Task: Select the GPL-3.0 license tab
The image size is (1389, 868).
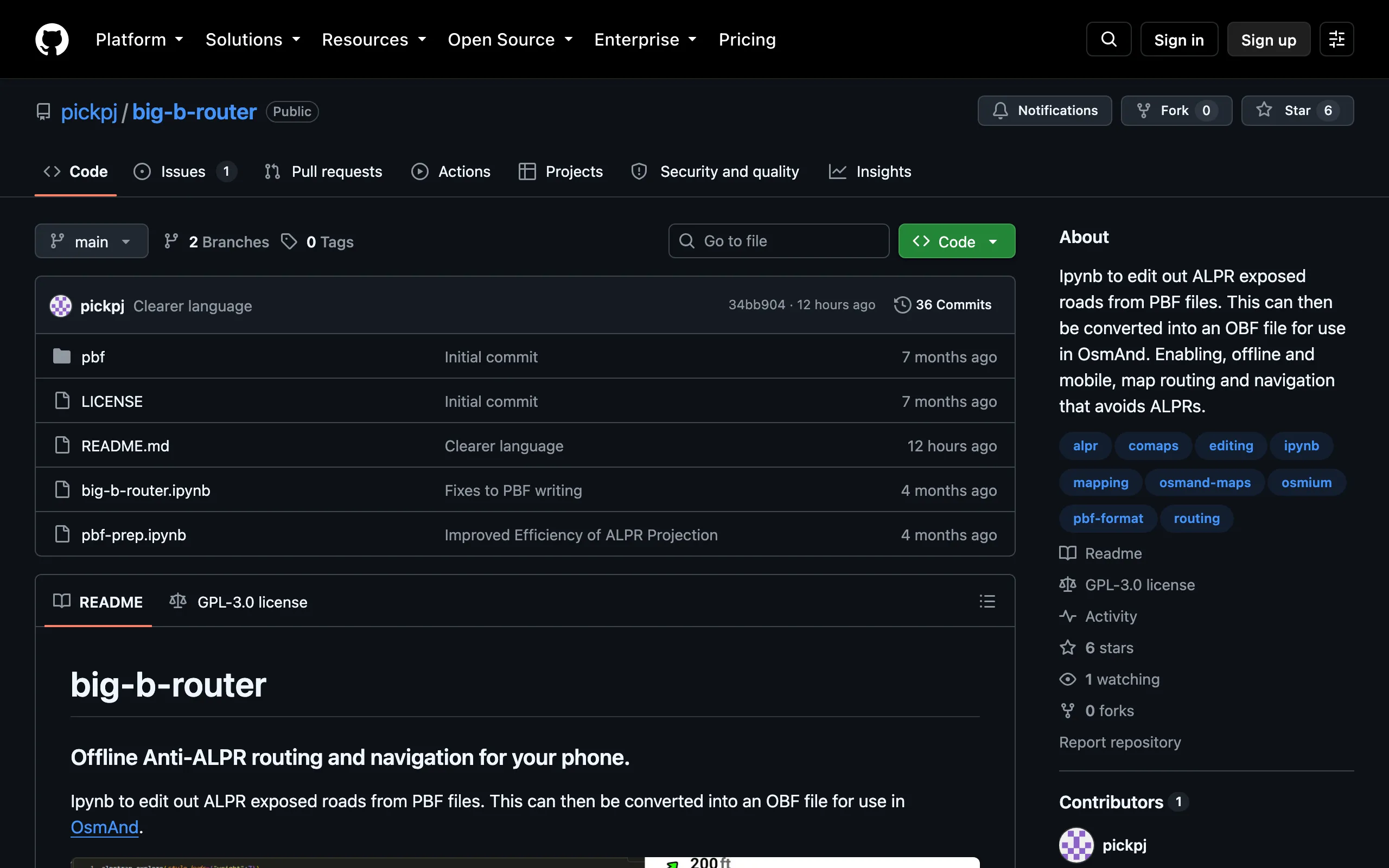Action: [x=238, y=602]
